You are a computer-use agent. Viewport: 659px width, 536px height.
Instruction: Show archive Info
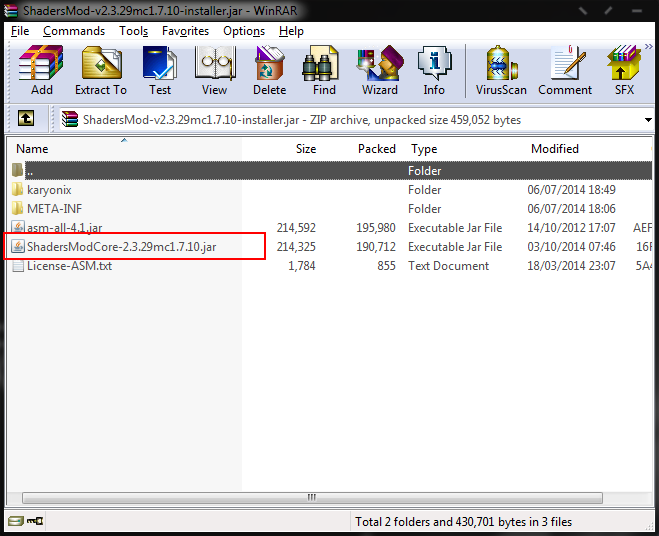[x=434, y=70]
